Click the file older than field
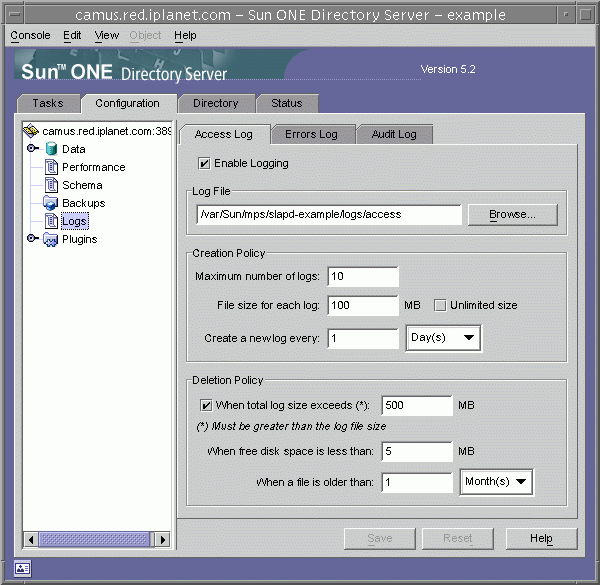This screenshot has height=585, width=600. coord(417,482)
